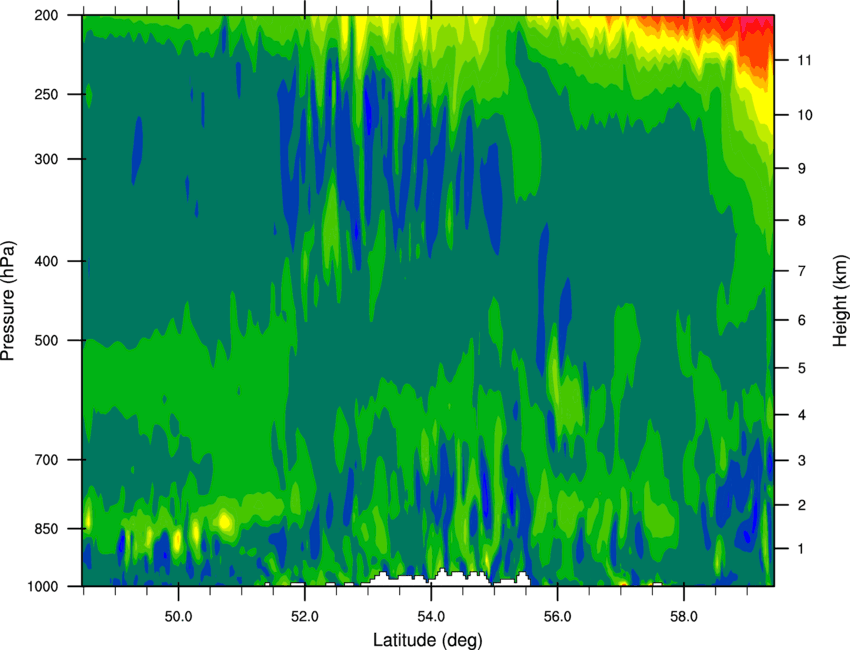The width and height of the screenshot is (850, 650).
Task: Click the red maximum region at top right
Action: [x=754, y=41]
